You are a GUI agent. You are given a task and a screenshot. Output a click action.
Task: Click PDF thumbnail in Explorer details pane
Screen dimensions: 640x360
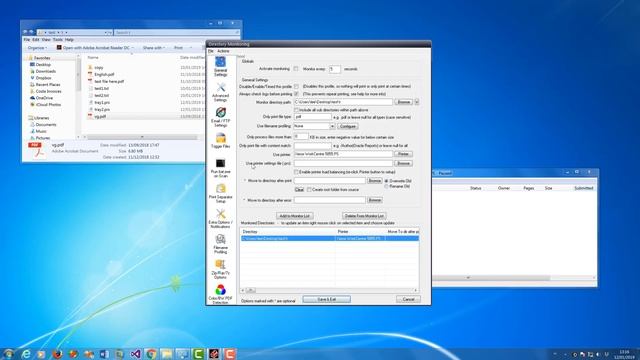tap(37, 150)
